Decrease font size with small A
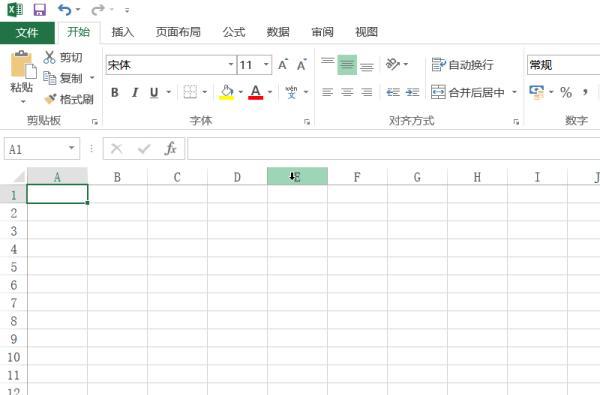 tap(302, 65)
